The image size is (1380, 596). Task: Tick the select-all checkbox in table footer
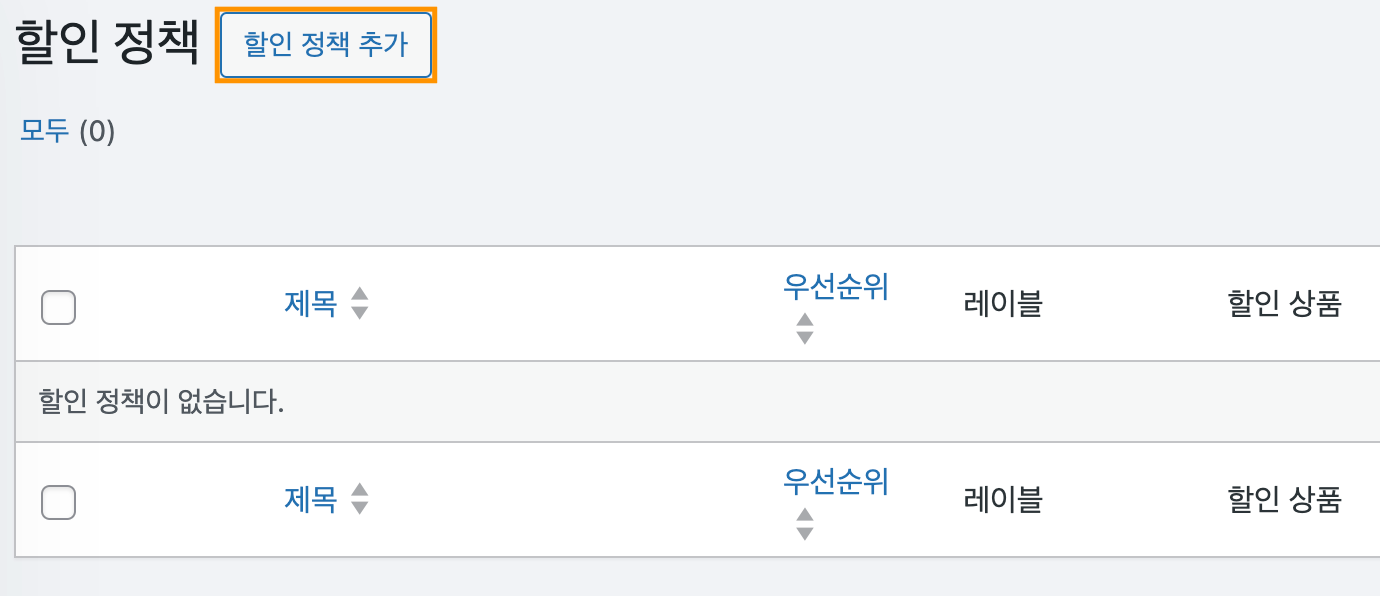click(x=59, y=503)
